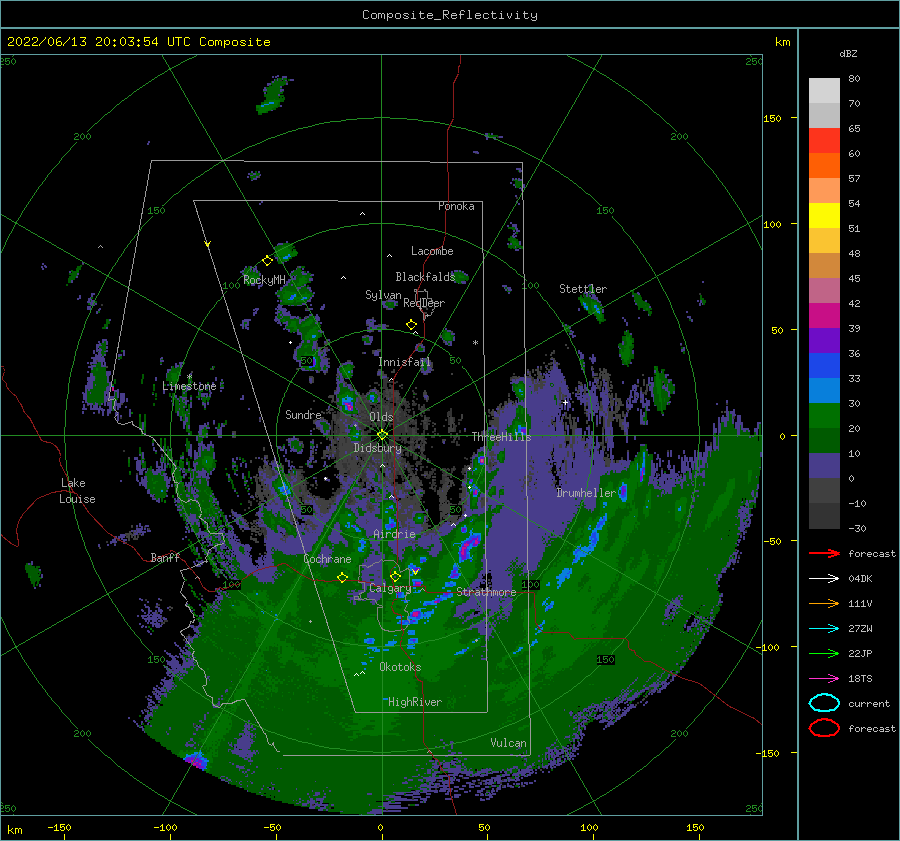Image resolution: width=900 pixels, height=841 pixels.
Task: Click the Composite_Reflectivity title
Action: point(449,15)
